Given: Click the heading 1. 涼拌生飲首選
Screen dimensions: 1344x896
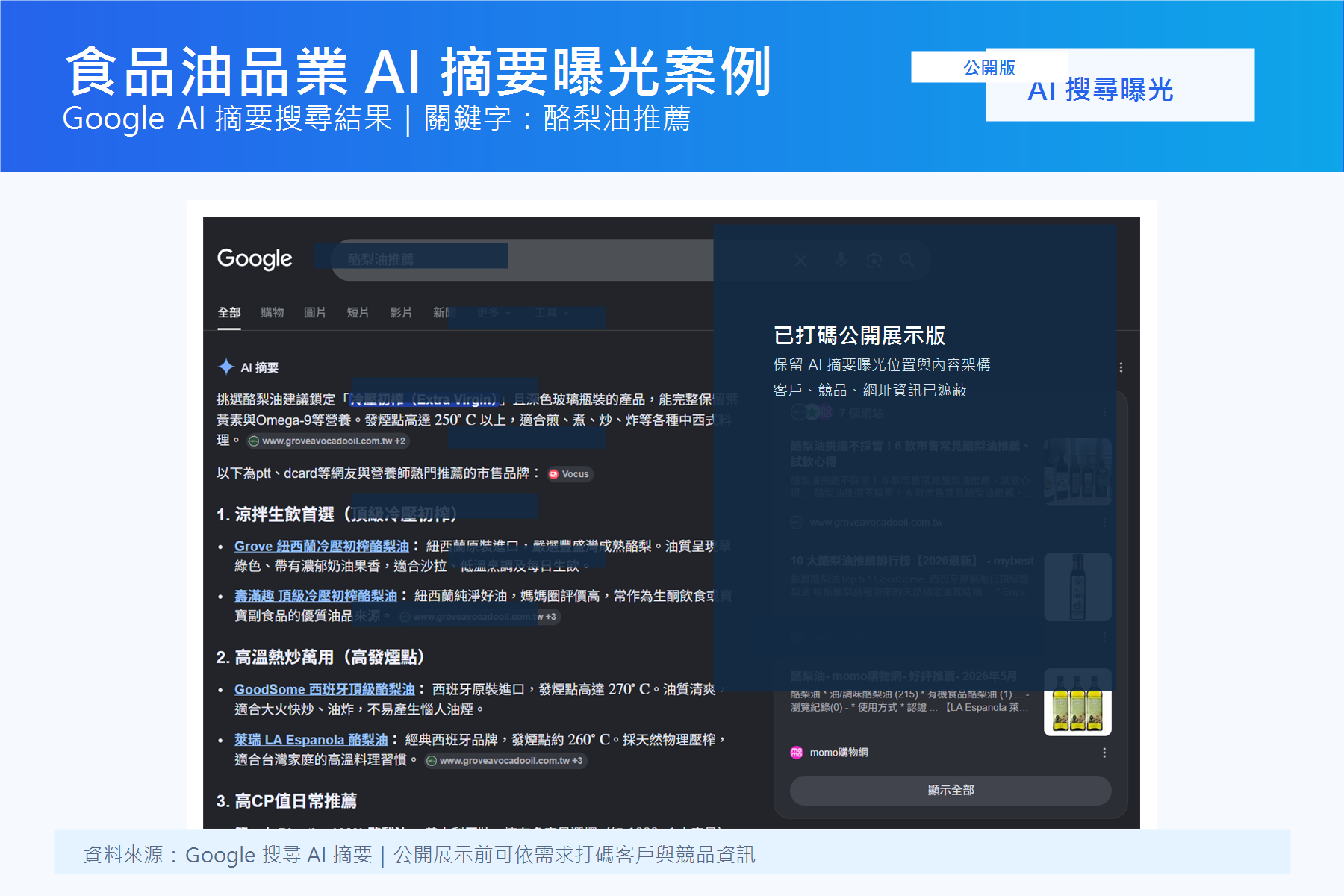Looking at the screenshot, I should pos(336,514).
